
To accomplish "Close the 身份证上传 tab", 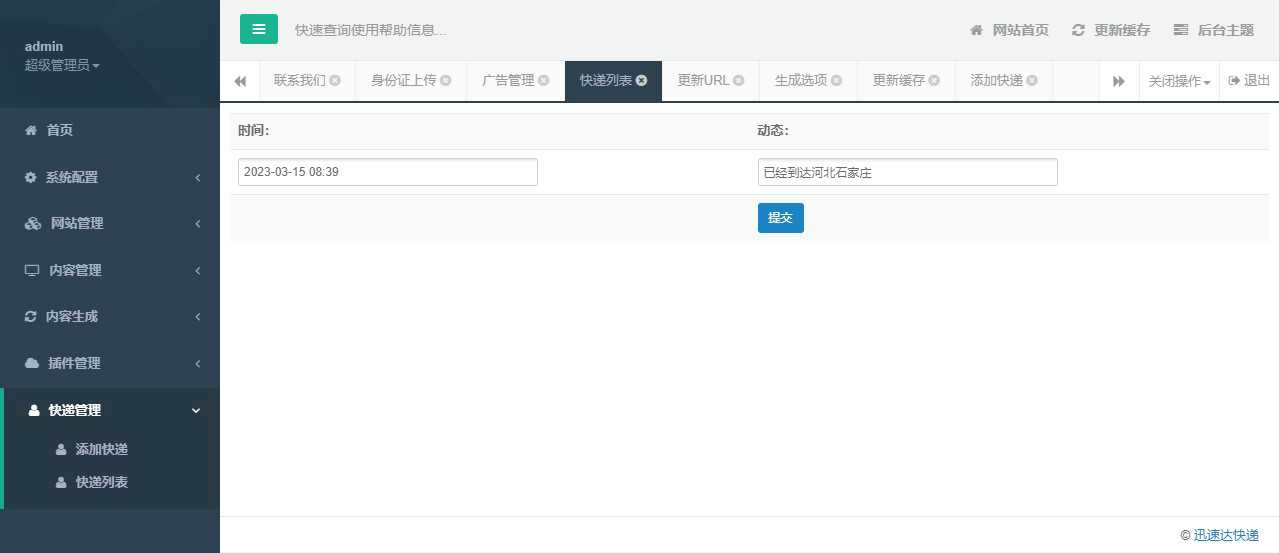I will [x=446, y=80].
